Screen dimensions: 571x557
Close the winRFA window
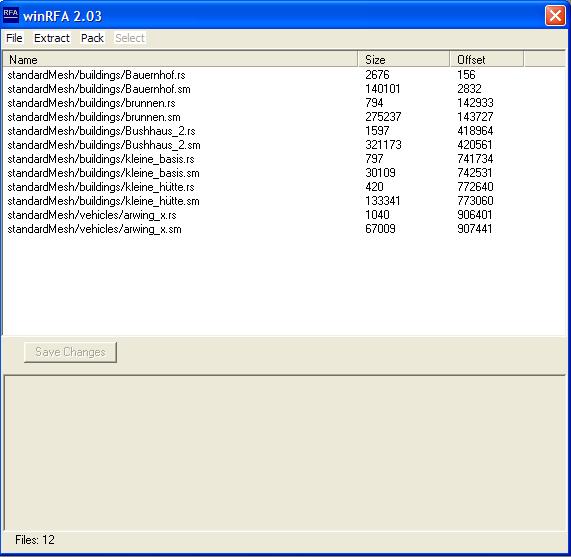[555, 16]
